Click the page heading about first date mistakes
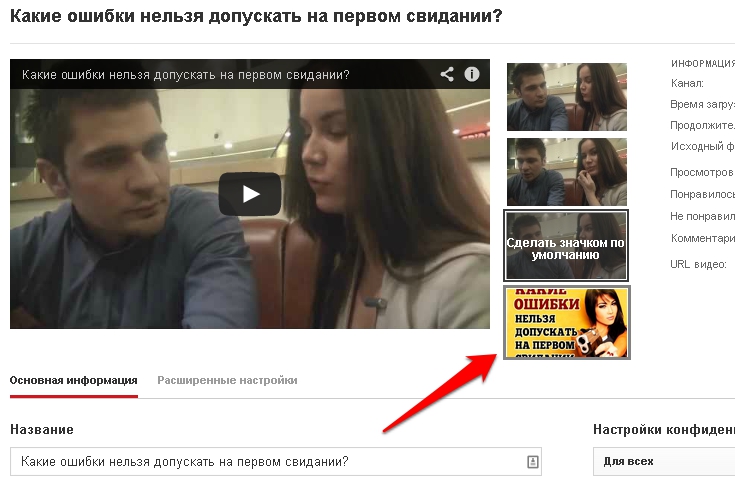The width and height of the screenshot is (735, 477). 256,16
